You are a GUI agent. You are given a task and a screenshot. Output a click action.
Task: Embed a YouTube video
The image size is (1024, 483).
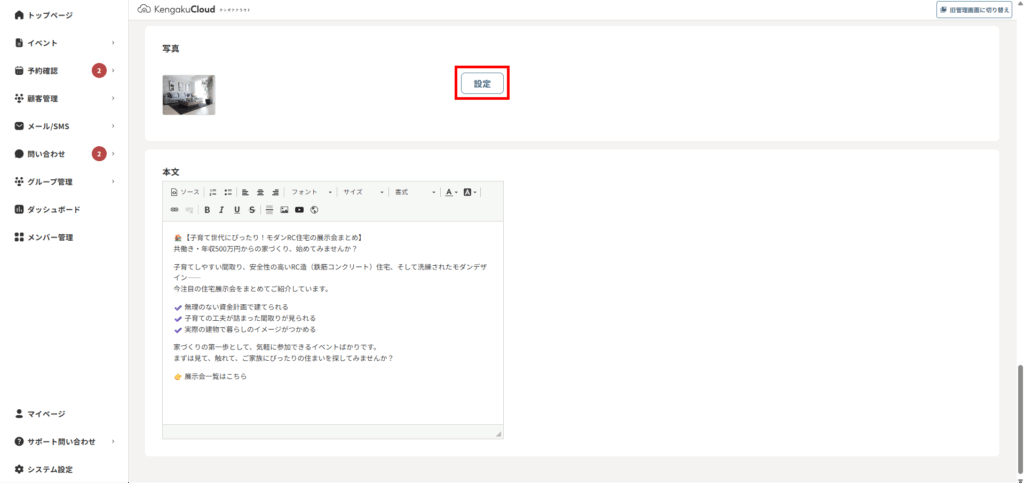(299, 210)
